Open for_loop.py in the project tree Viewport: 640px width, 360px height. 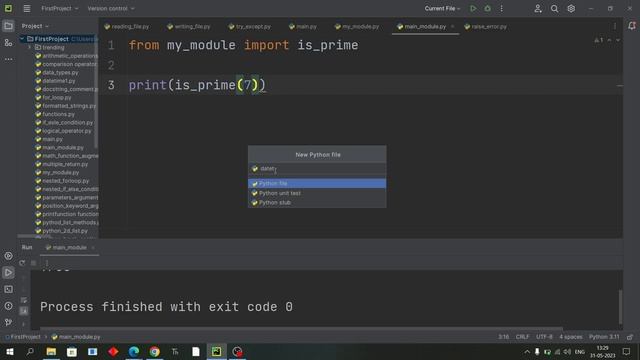coord(57,98)
